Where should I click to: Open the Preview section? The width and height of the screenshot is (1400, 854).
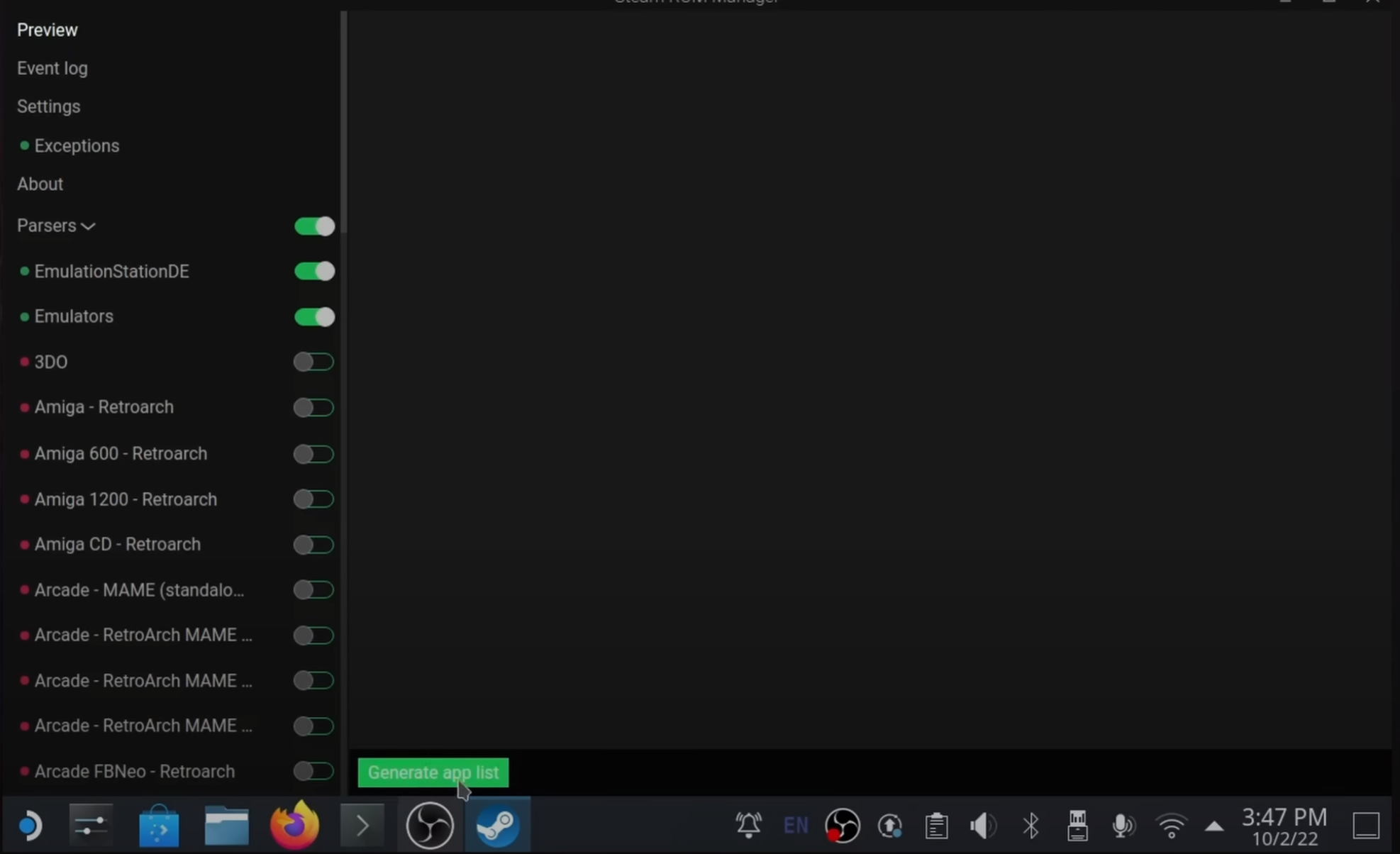click(x=47, y=30)
